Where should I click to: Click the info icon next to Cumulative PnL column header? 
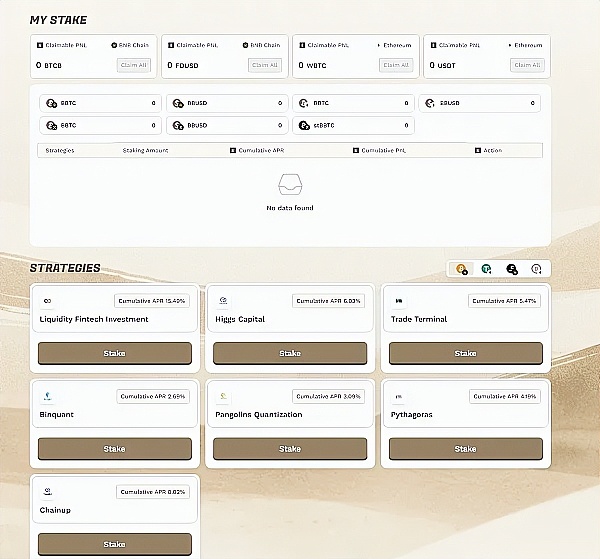[355, 150]
